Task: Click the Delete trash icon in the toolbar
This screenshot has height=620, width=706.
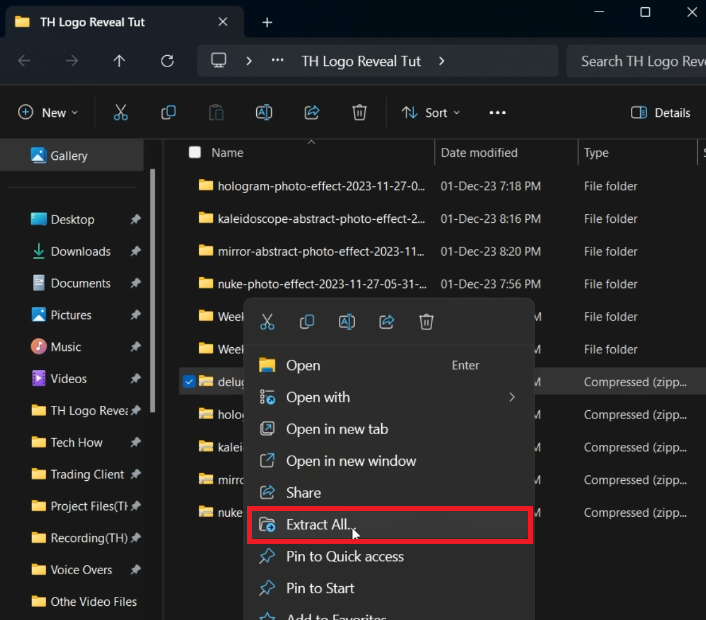Action: [x=360, y=113]
